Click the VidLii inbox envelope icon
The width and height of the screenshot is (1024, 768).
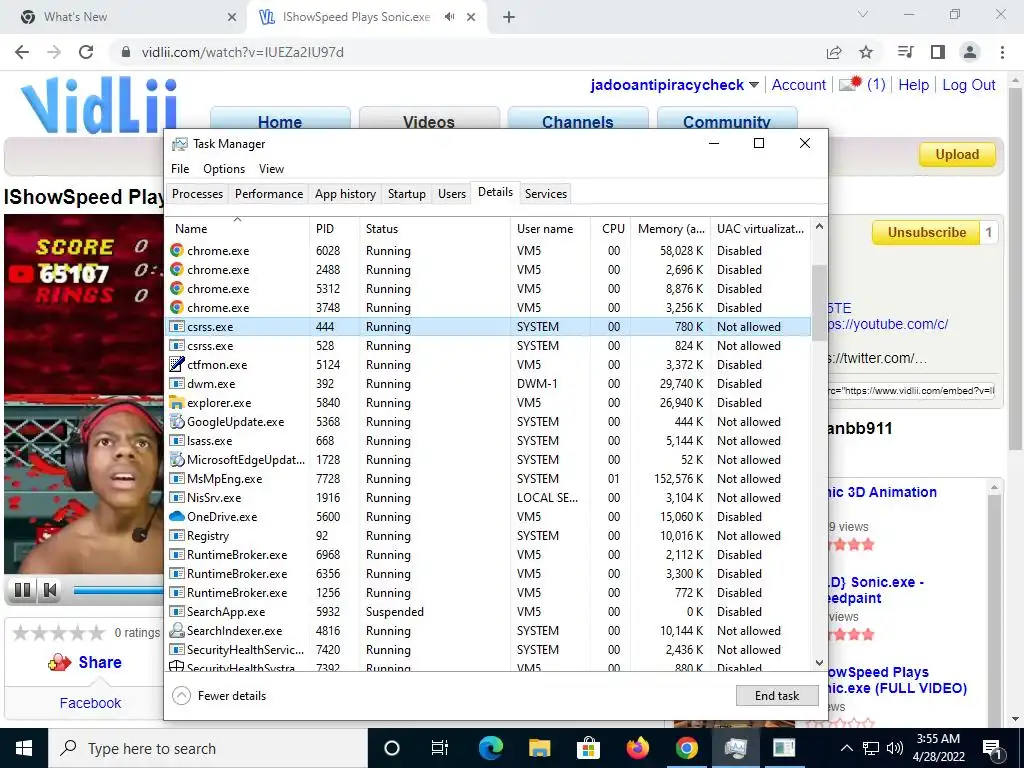[850, 84]
